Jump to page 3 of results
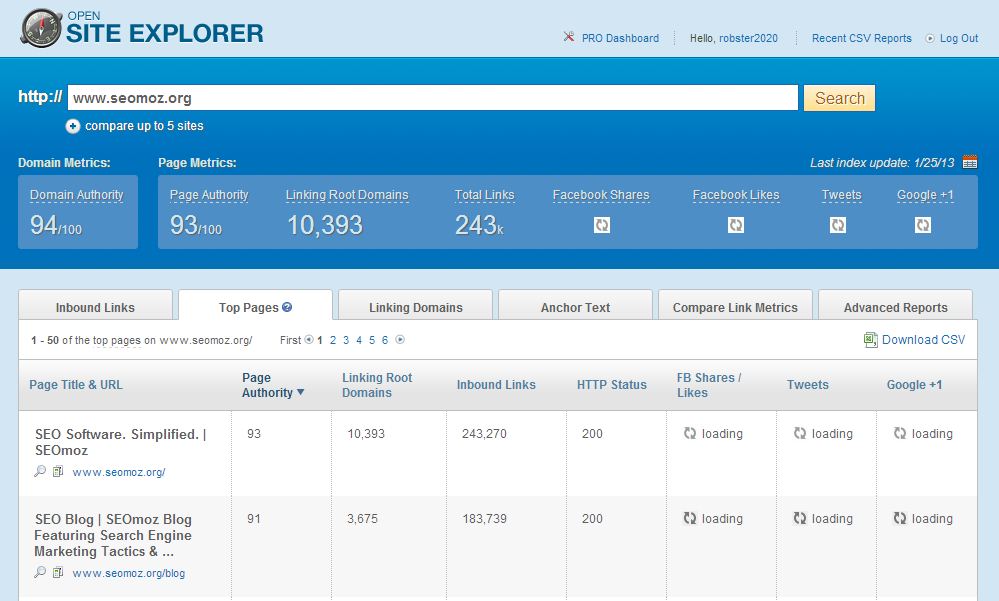Image resolution: width=999 pixels, height=601 pixels. (346, 340)
